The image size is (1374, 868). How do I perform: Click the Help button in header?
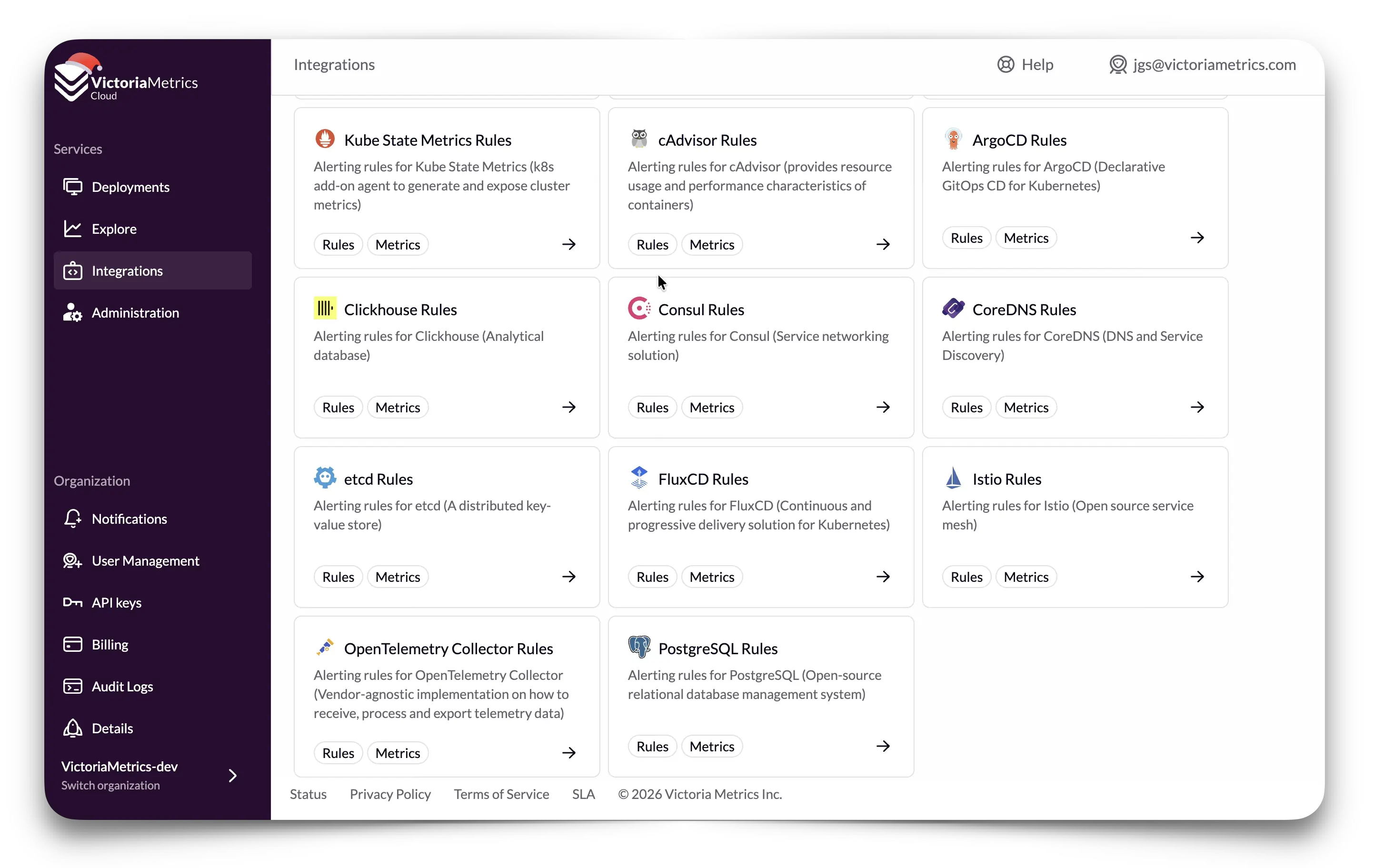1025,64
